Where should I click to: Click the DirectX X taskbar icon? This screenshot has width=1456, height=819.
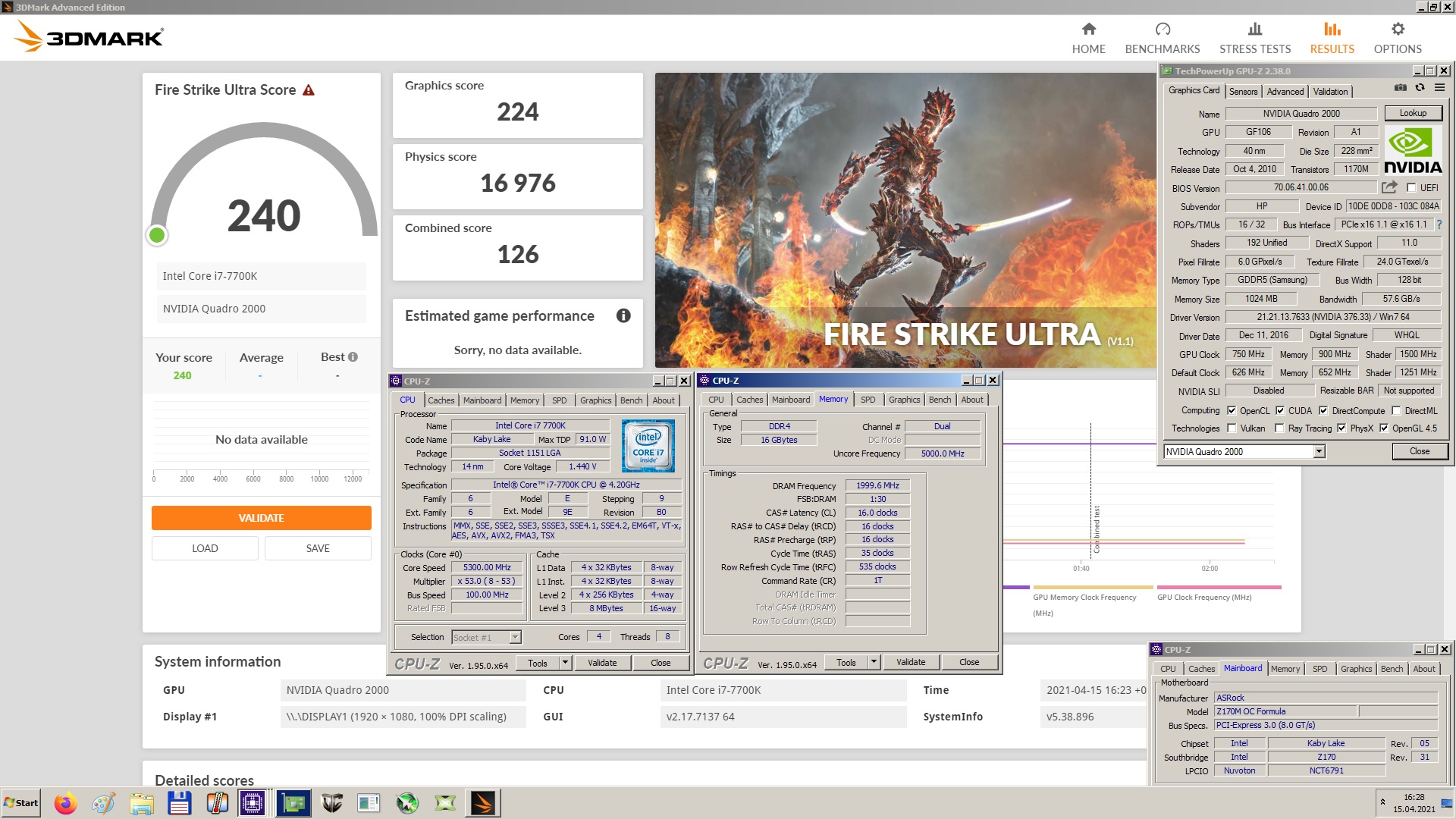pos(445,802)
